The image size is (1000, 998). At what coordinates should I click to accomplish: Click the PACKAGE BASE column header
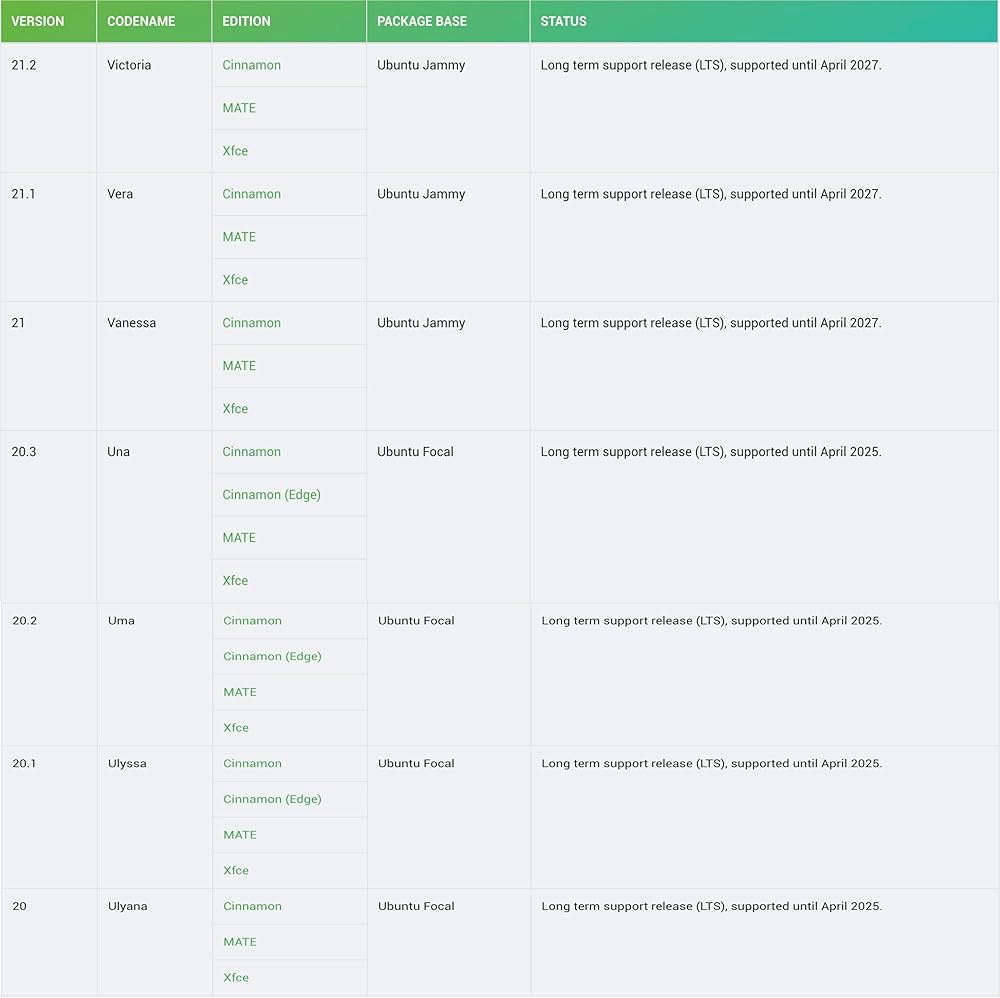[x=421, y=21]
